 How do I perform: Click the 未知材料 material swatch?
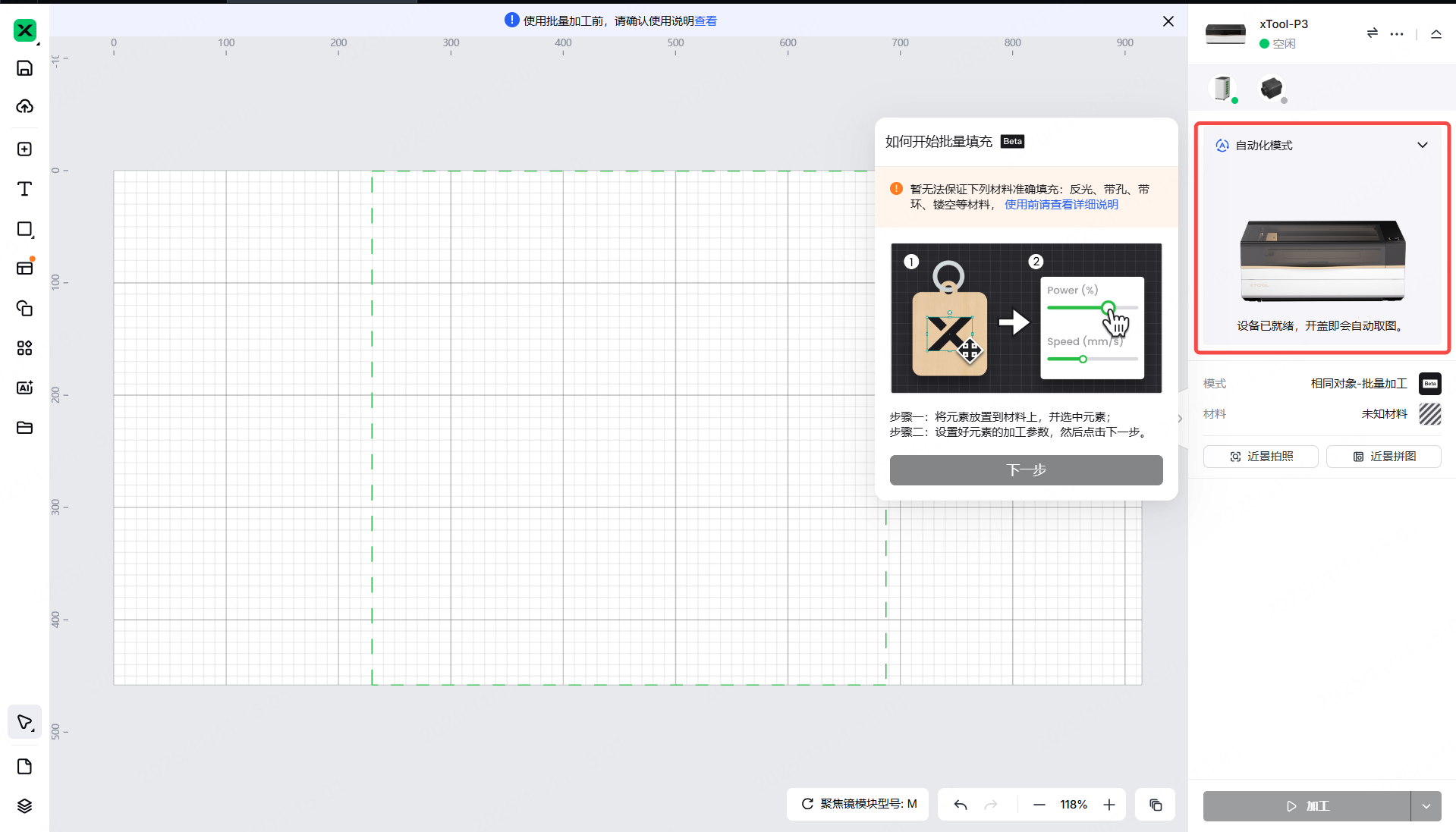tap(1429, 414)
